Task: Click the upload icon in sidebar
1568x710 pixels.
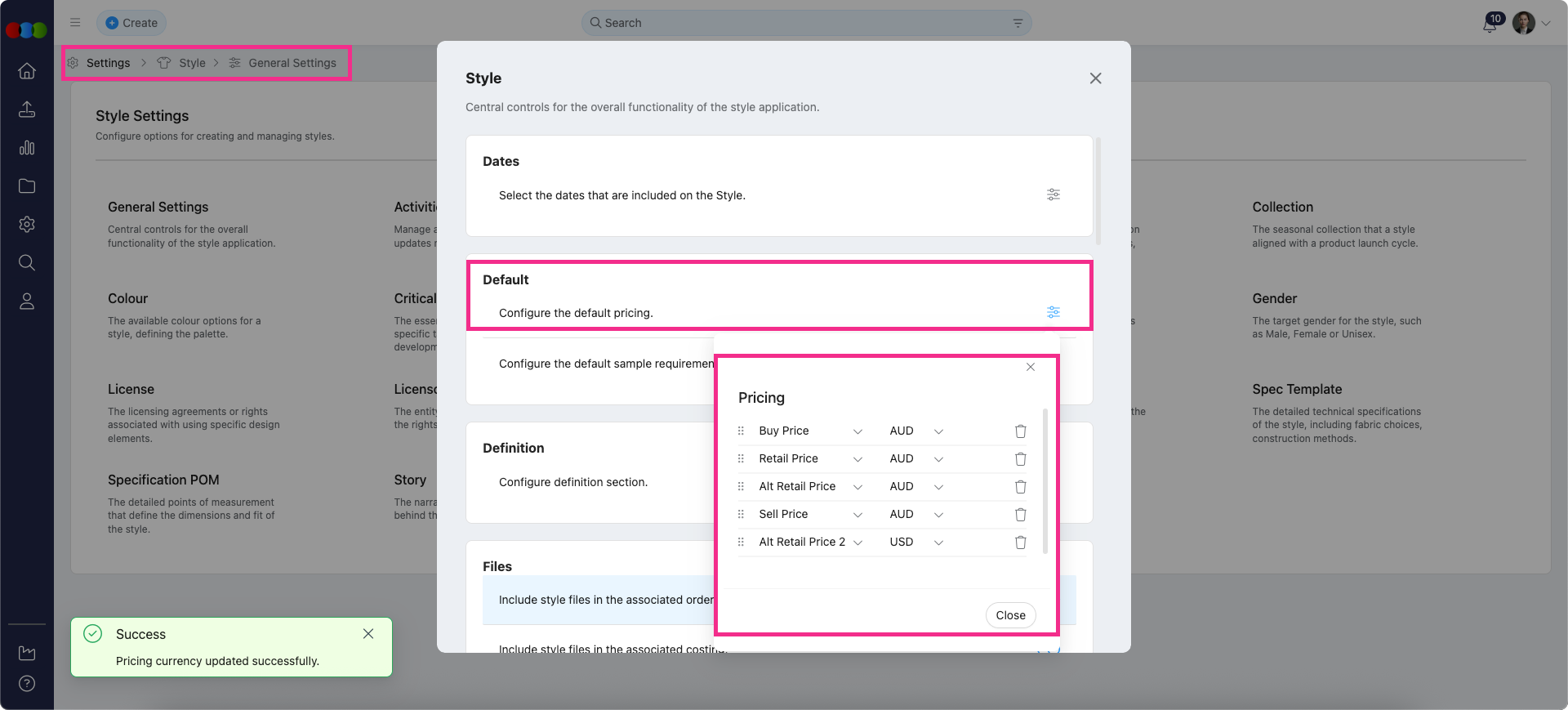Action: click(x=27, y=109)
